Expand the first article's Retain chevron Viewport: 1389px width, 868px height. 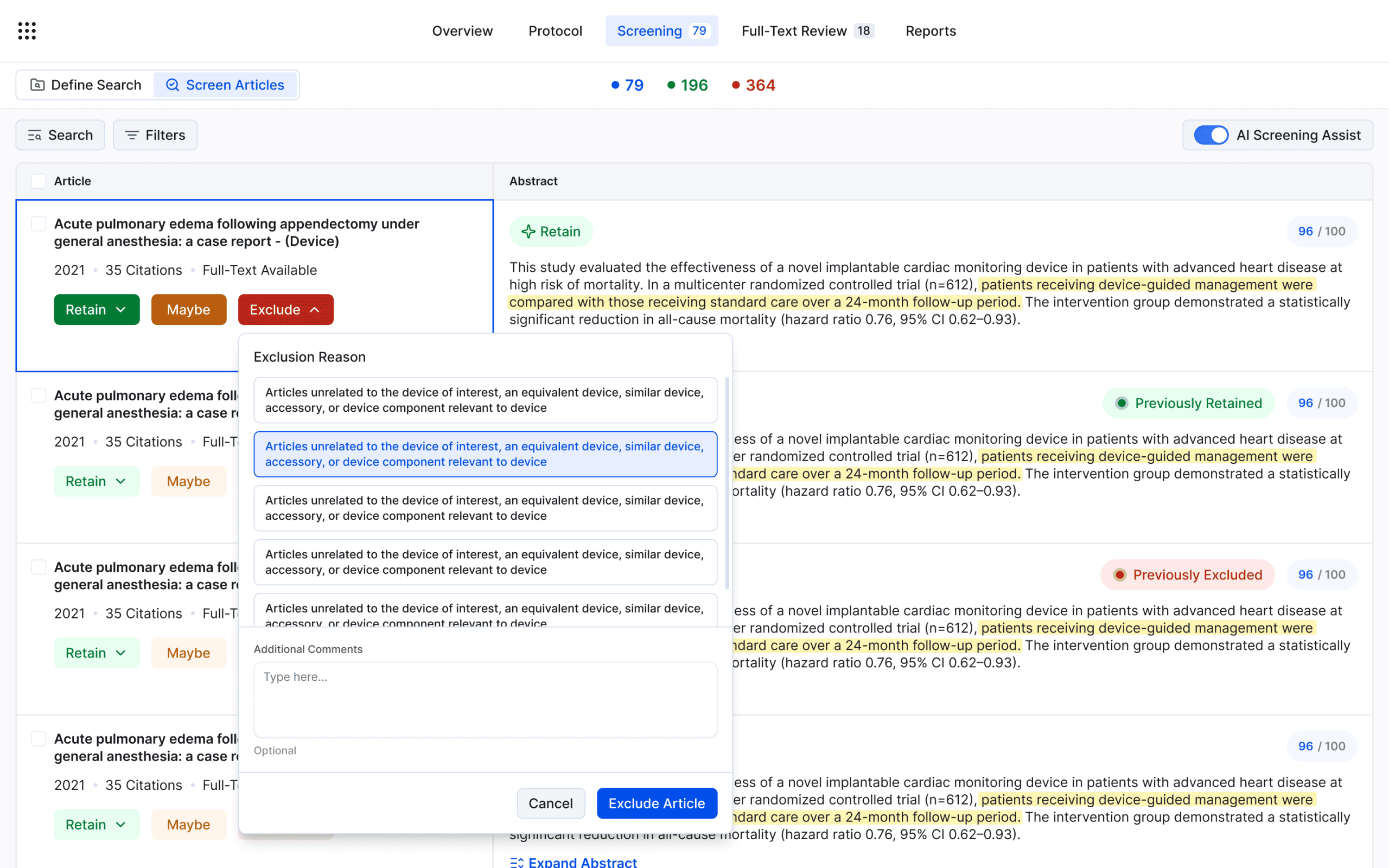click(120, 310)
